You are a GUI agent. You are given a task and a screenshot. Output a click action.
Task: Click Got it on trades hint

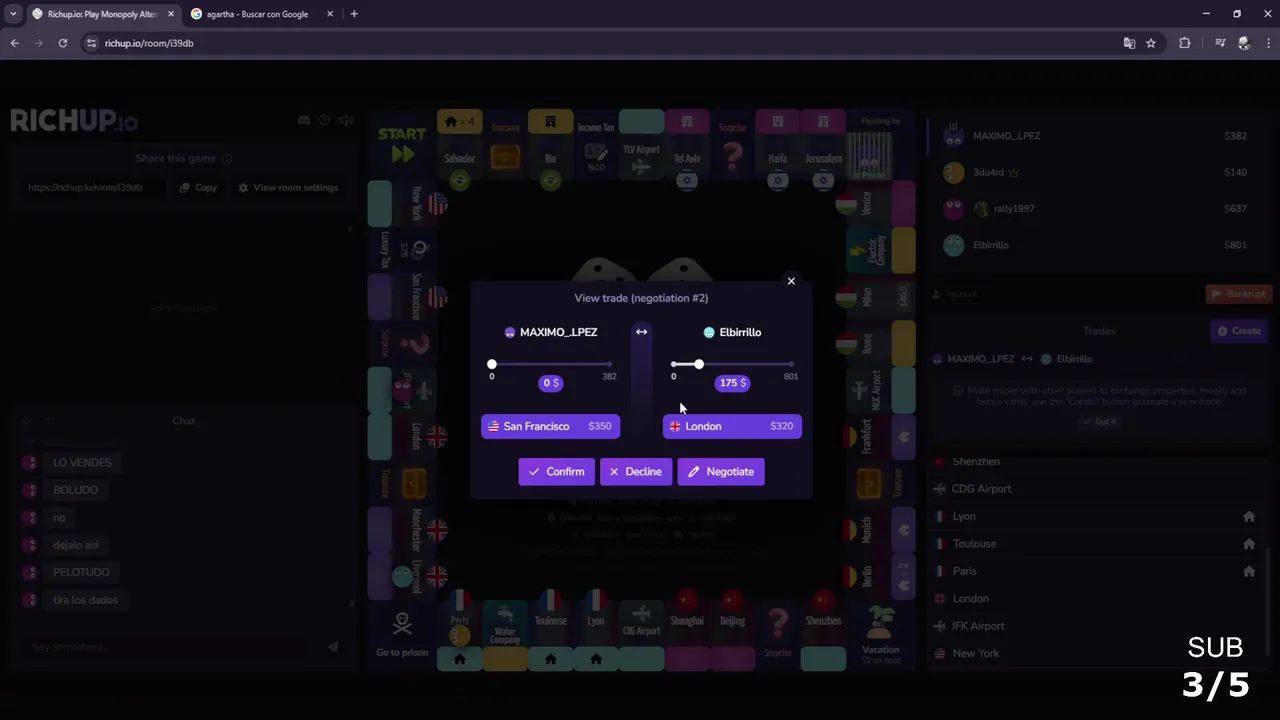pos(1098,422)
